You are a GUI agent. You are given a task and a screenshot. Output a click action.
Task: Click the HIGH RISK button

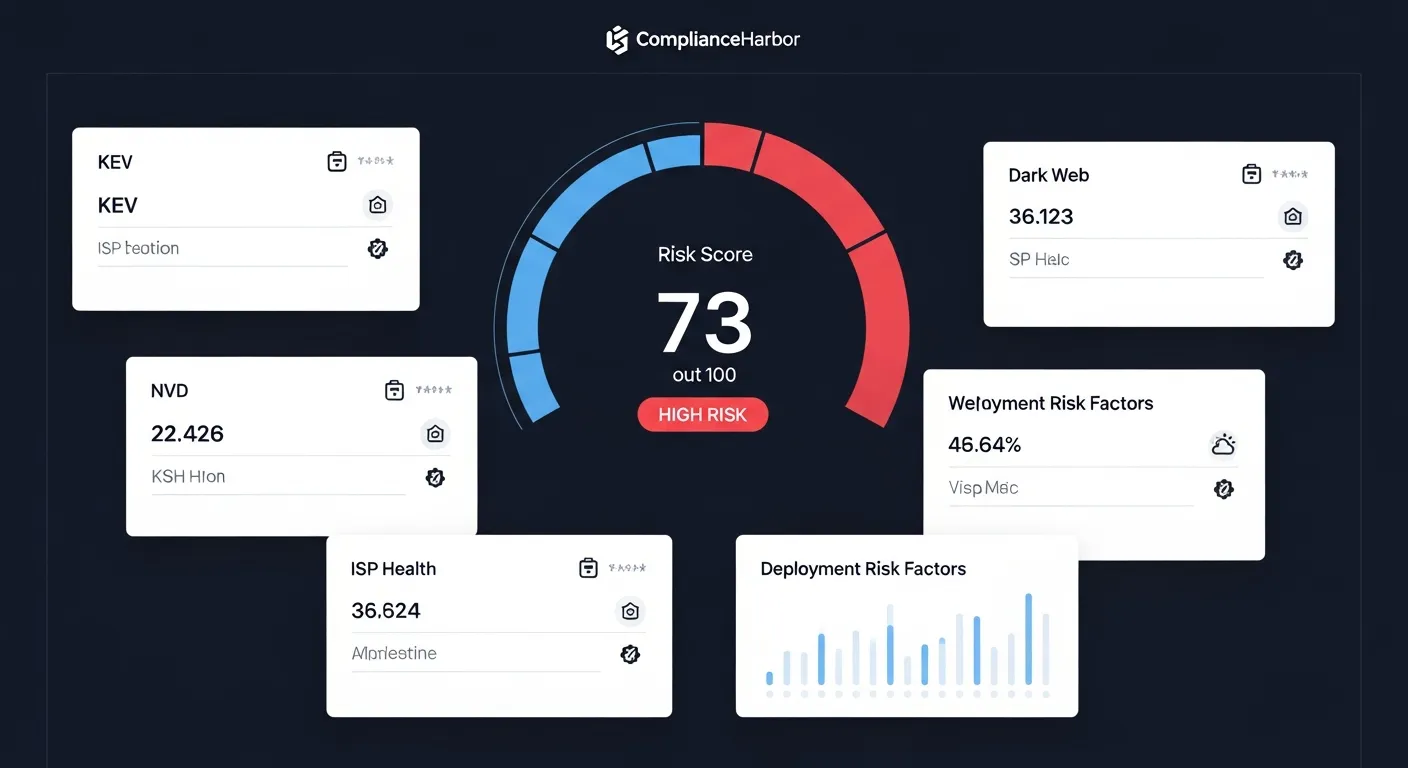pyautogui.click(x=703, y=414)
